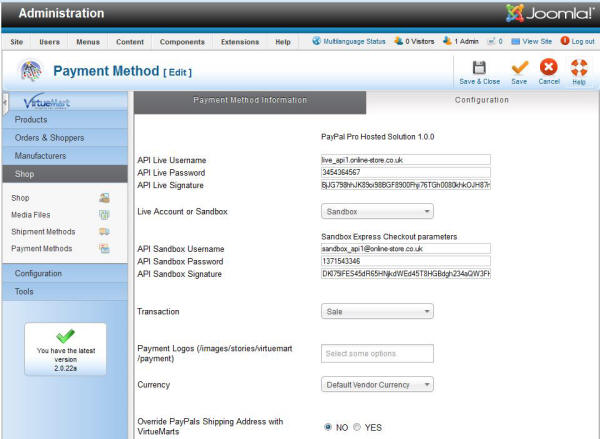Click the red Log out icon

click(x=565, y=41)
